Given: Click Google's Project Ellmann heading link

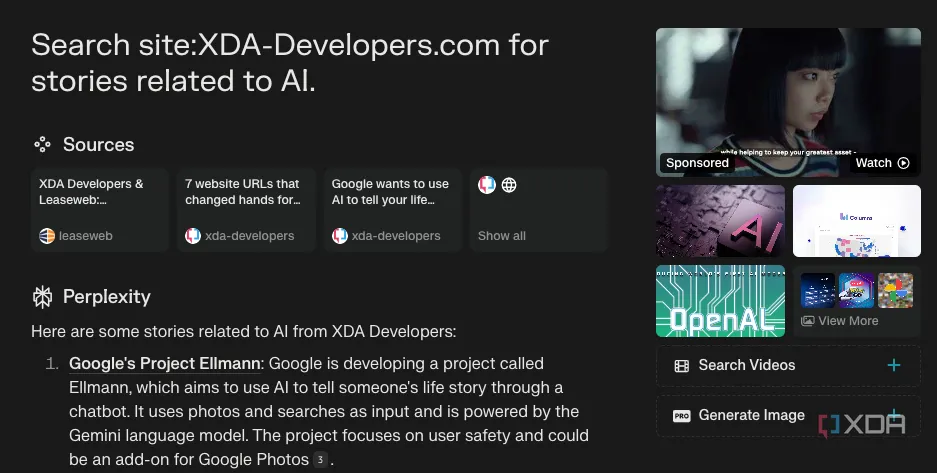Looking at the screenshot, I should 165,363.
